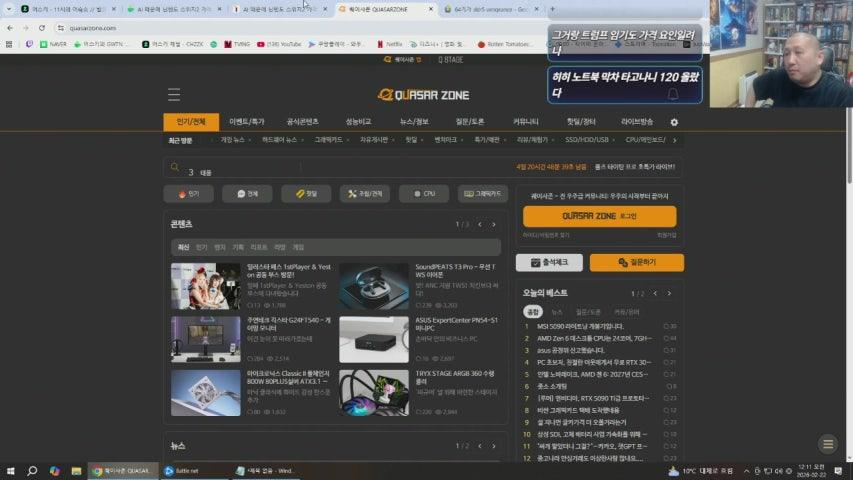Open best post 'MSI 5090 라이트닝'

580,327
